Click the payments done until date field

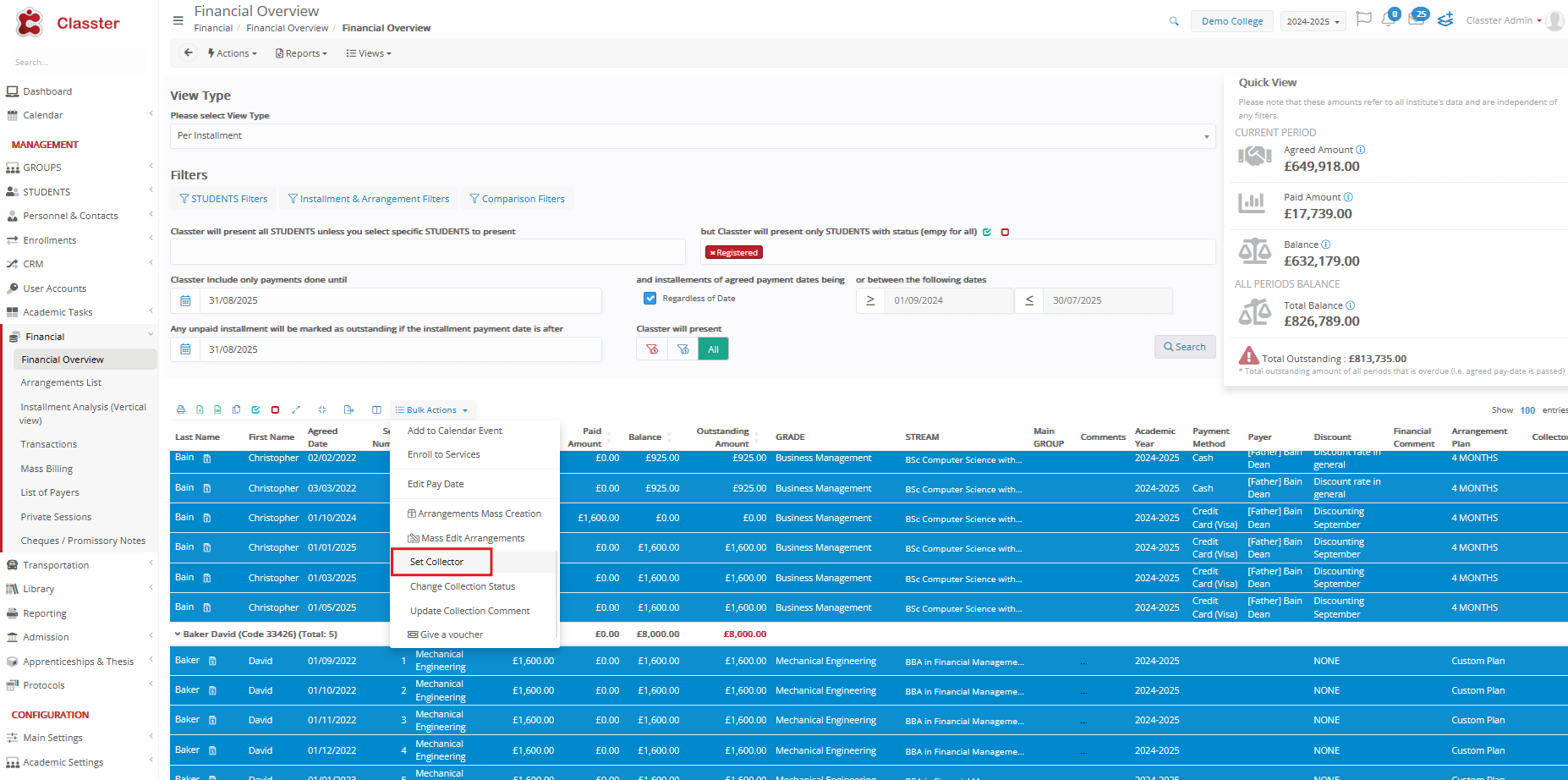click(399, 300)
